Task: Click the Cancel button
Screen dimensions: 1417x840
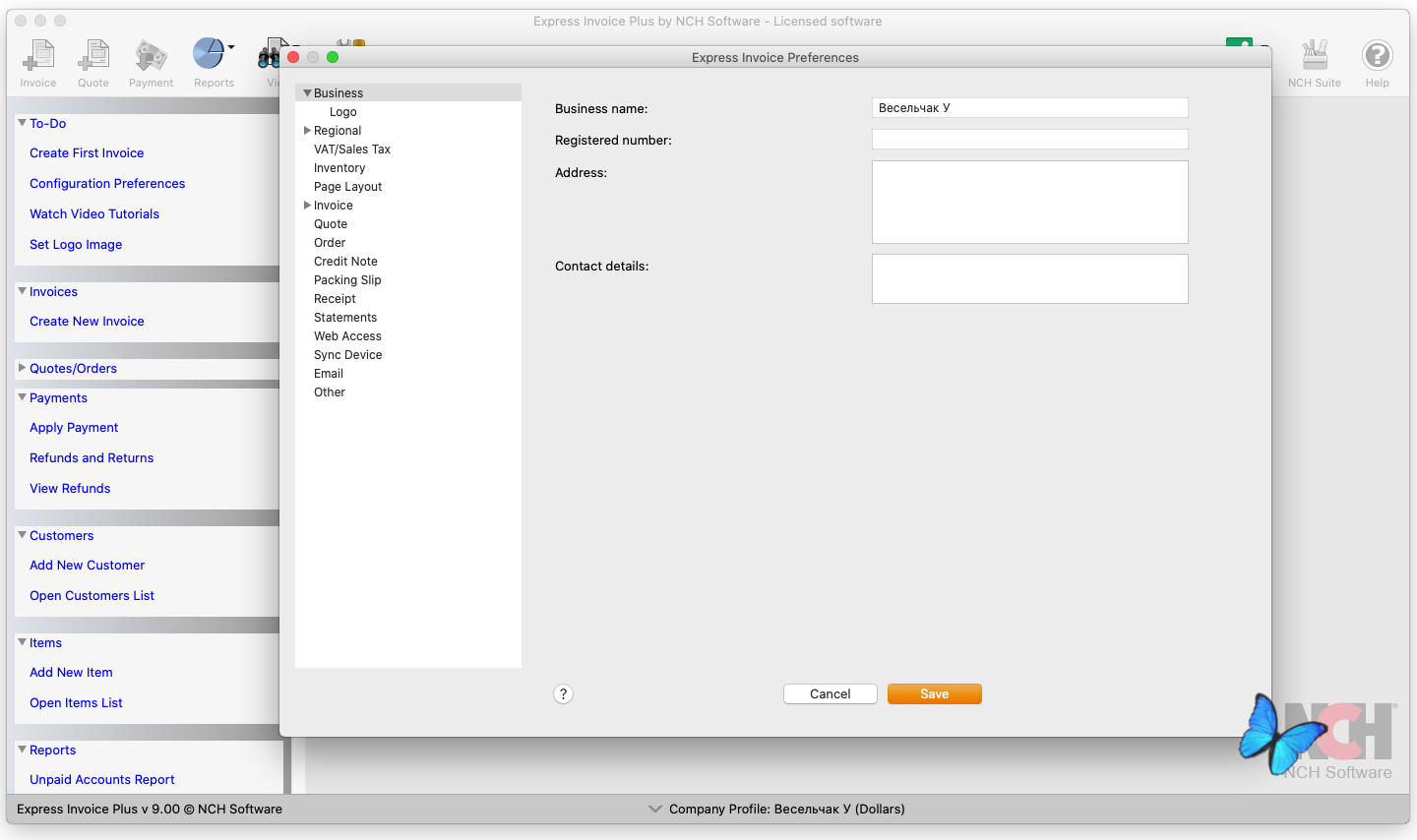Action: coord(831,694)
